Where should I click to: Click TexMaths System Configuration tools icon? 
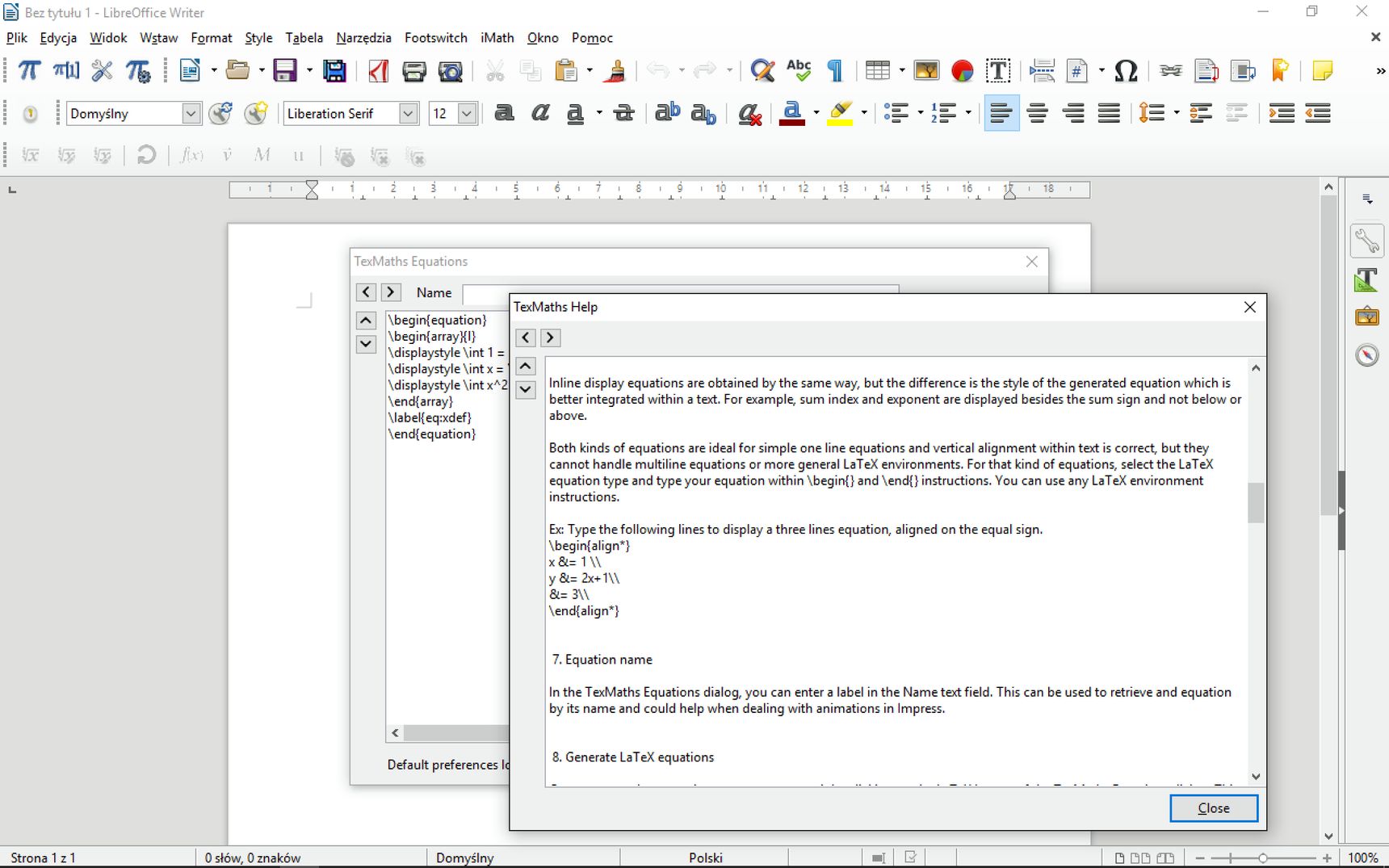tap(102, 71)
